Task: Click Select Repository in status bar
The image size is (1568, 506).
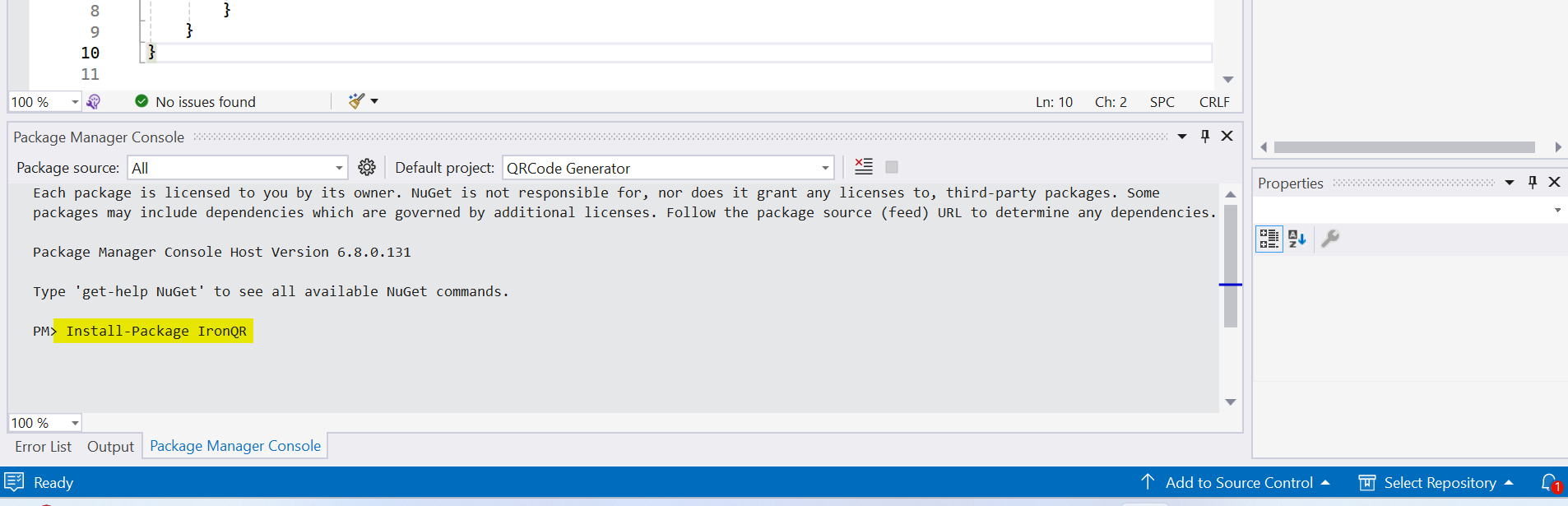Action: [1436, 483]
